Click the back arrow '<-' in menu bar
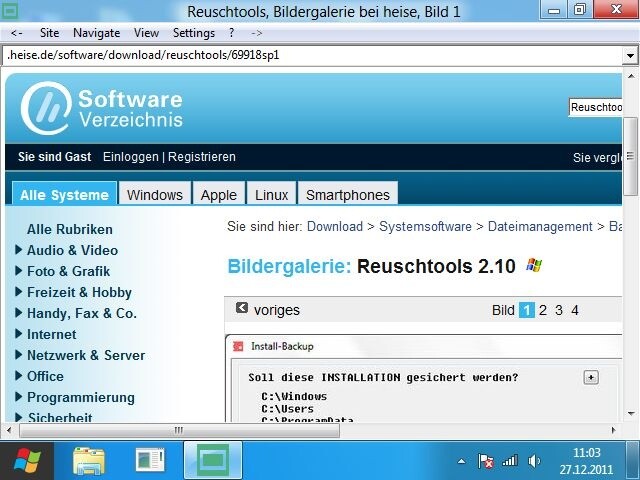This screenshot has height=480, width=640. tap(17, 33)
